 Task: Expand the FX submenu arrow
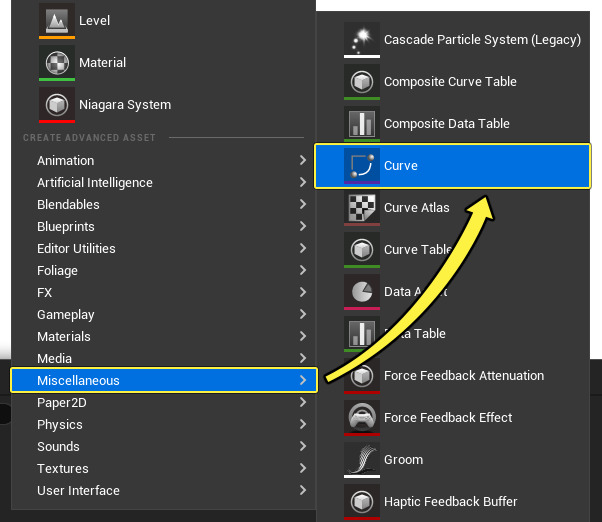pos(303,292)
